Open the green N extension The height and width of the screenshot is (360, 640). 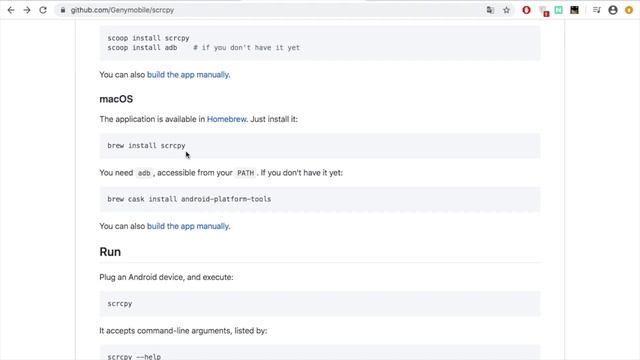pyautogui.click(x=558, y=10)
